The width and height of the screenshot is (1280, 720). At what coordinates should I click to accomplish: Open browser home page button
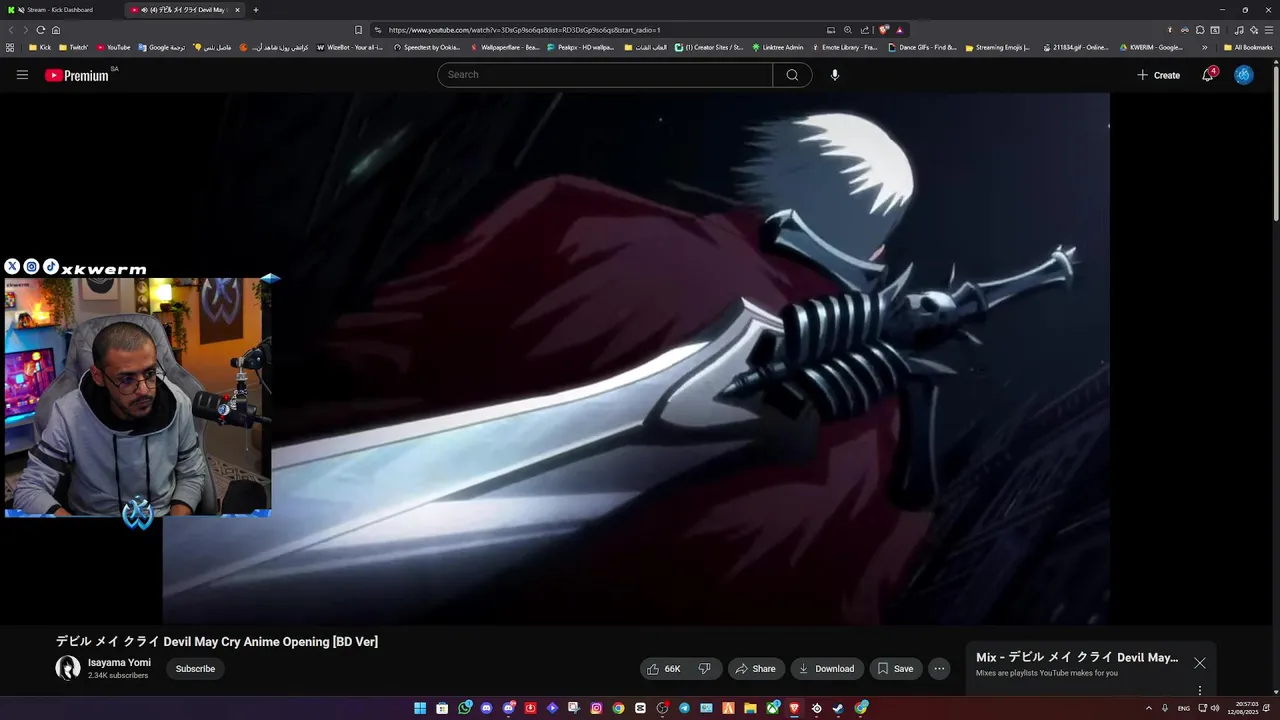[x=56, y=30]
